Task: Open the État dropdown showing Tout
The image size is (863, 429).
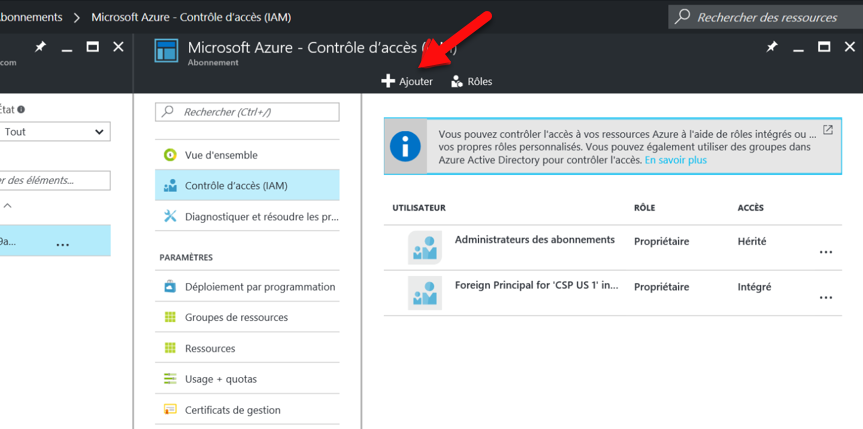Action: click(54, 132)
